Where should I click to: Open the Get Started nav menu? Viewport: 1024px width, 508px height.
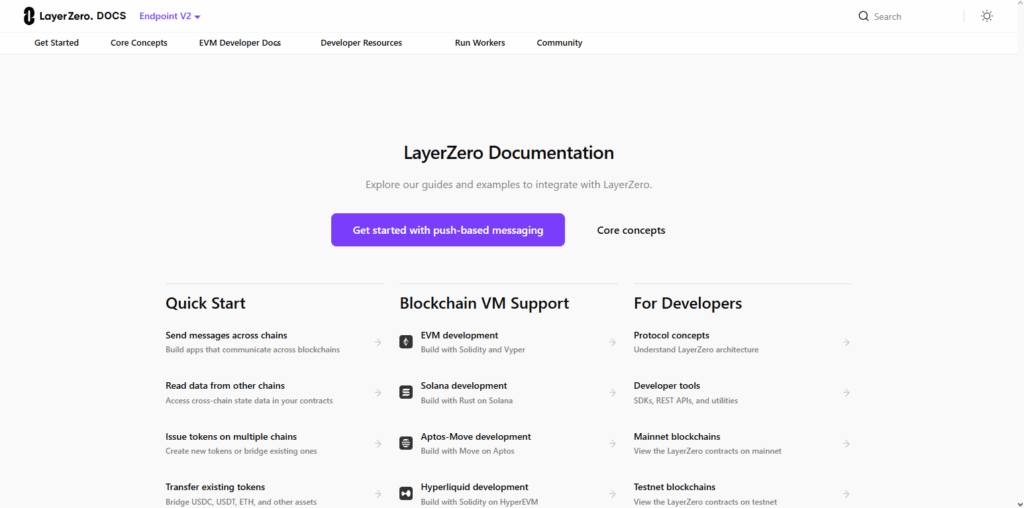pyautogui.click(x=56, y=42)
